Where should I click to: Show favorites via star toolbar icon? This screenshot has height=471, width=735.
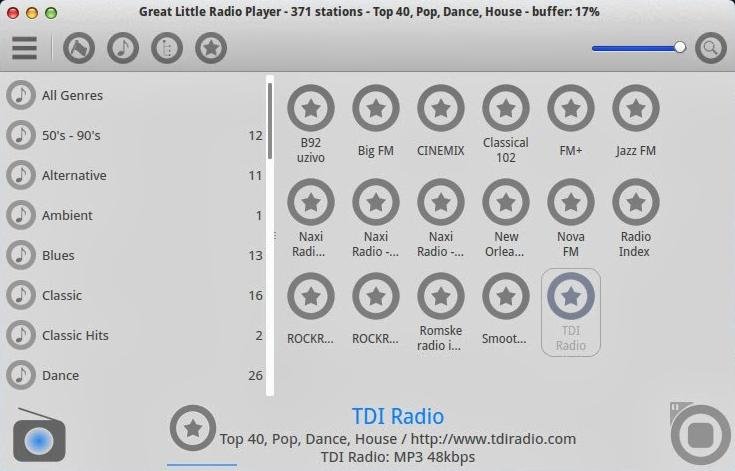[x=211, y=48]
